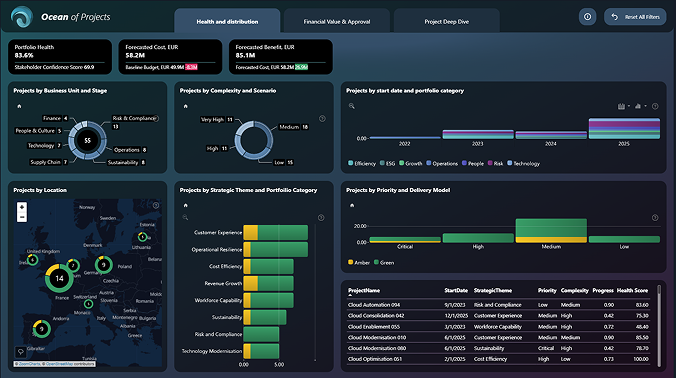Open help icon in Priority and Delivery Model chart
Image resolution: width=676 pixels, height=378 pixels.
click(x=655, y=218)
